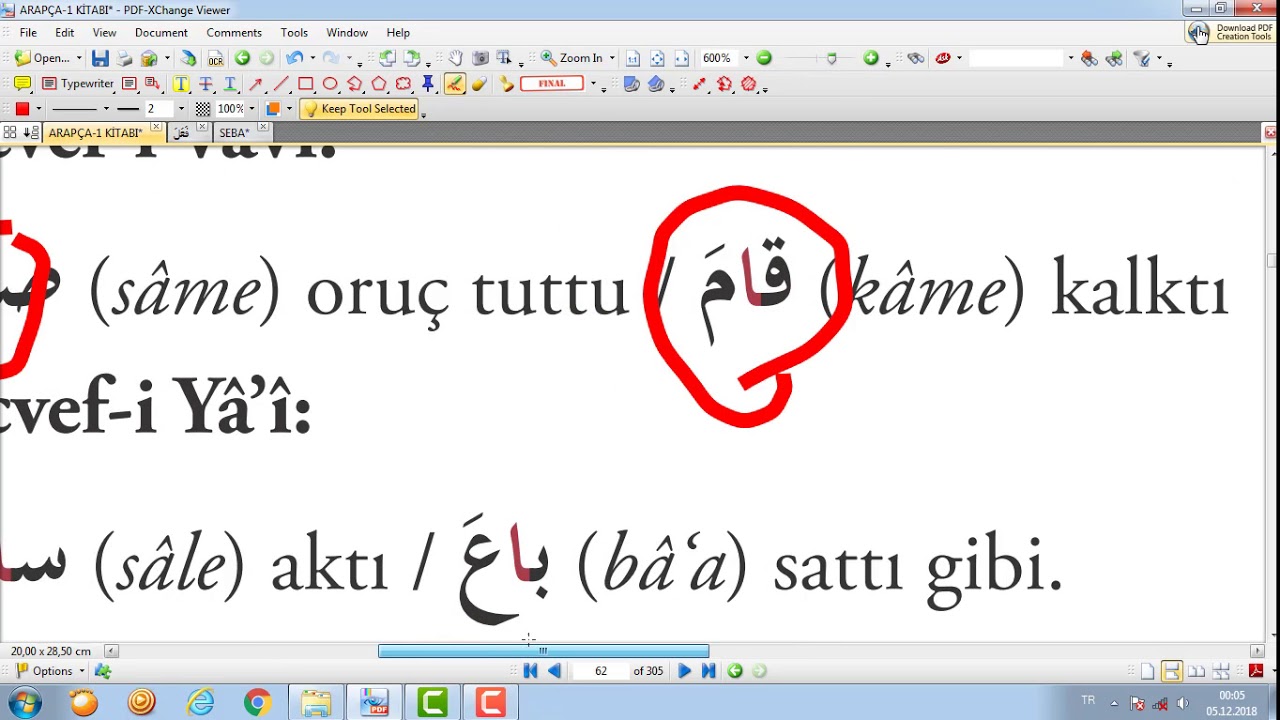Toggle Fit Page zoom button
Screen dimensions: 1280x720
tap(657, 58)
